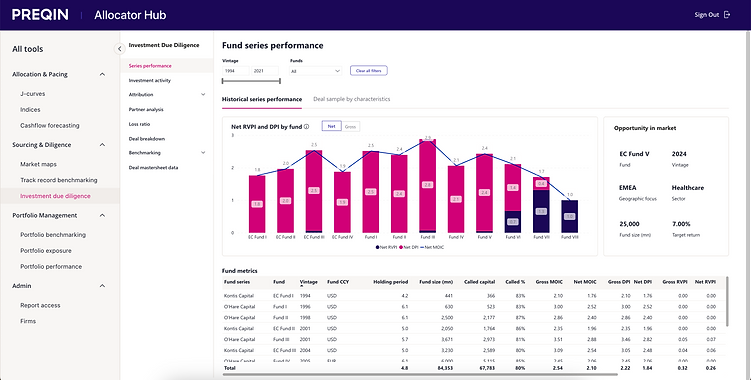The width and height of the screenshot is (751, 380).
Task: Switch to Historical series performance tab
Action: [x=262, y=99]
